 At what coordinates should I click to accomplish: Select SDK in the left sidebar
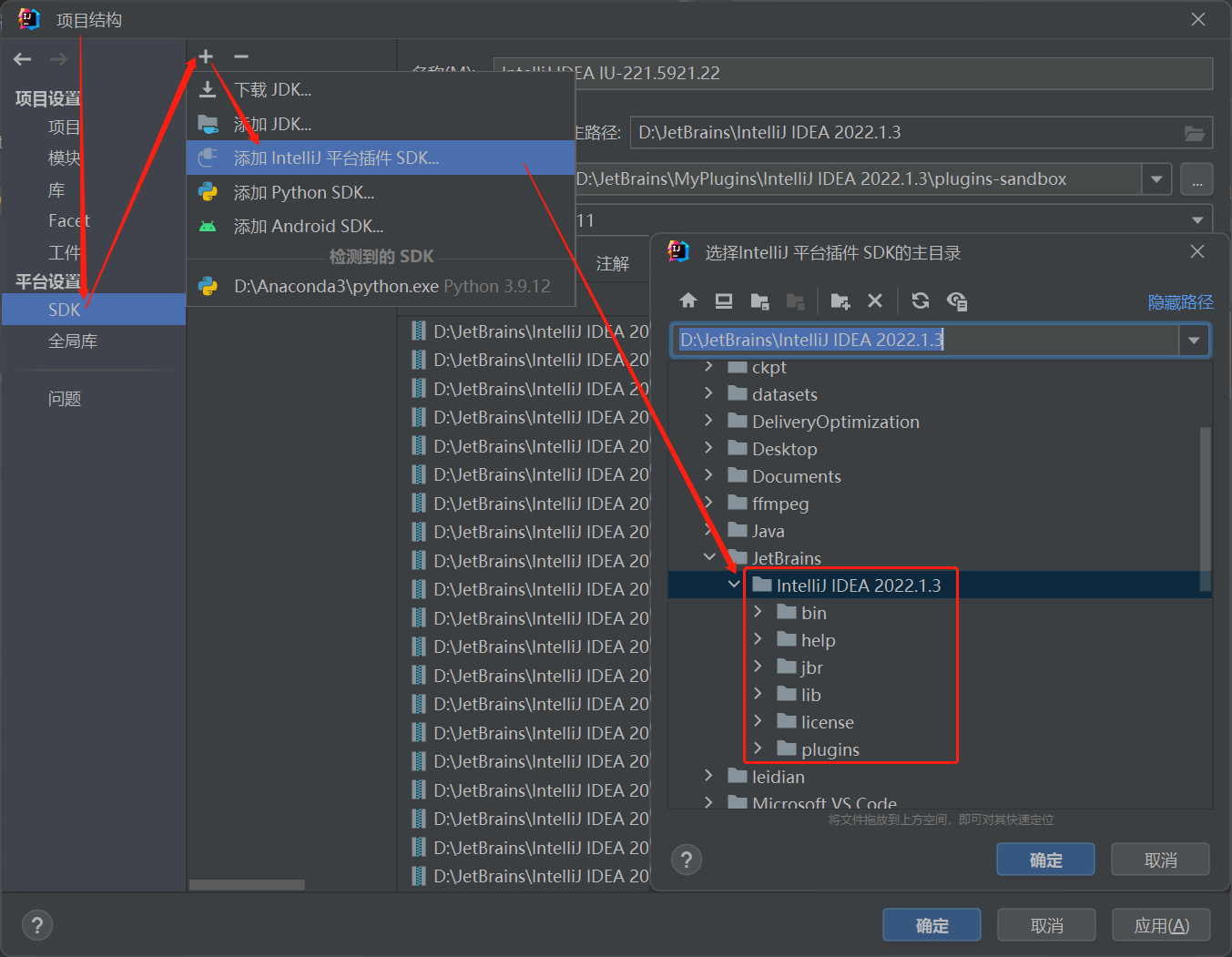point(94,310)
